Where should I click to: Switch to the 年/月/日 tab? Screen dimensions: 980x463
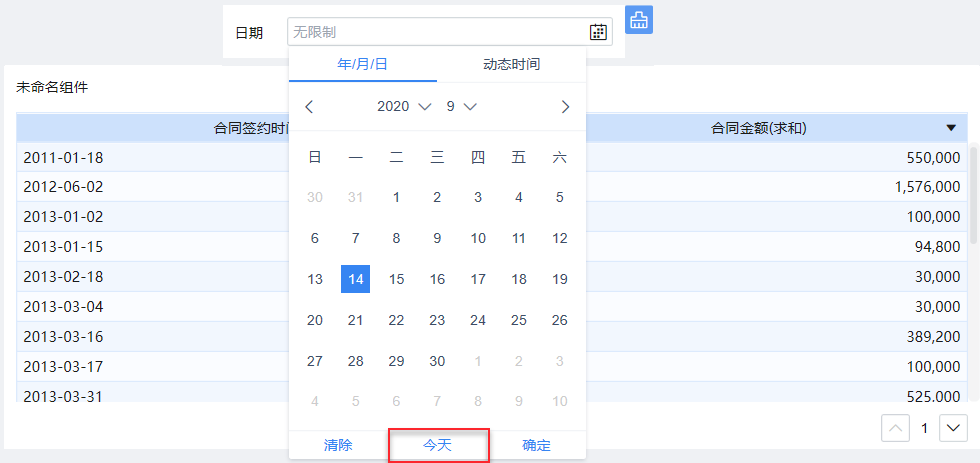[362, 64]
